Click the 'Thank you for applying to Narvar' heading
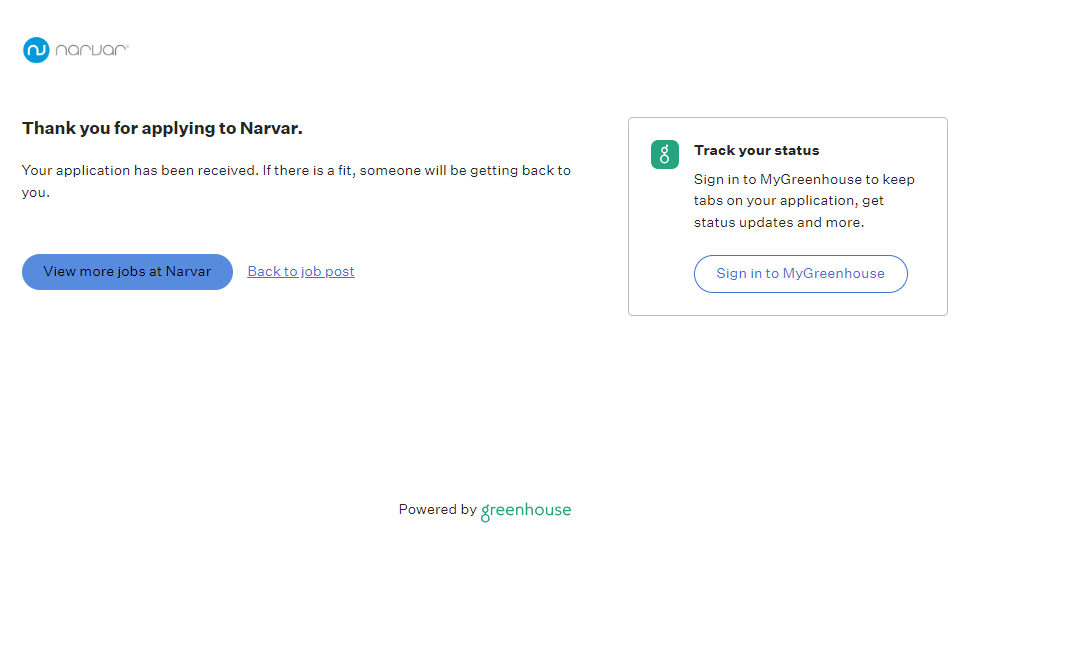 tap(162, 128)
